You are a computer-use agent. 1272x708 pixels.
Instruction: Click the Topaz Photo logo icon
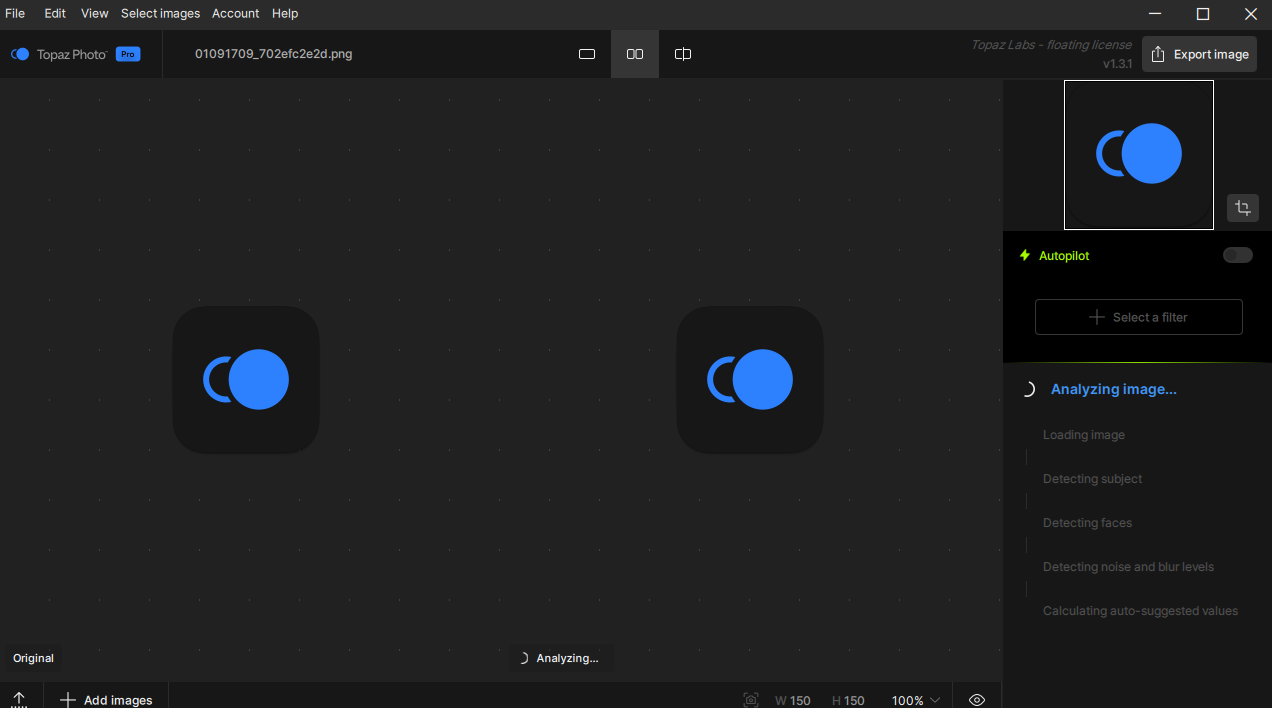20,54
